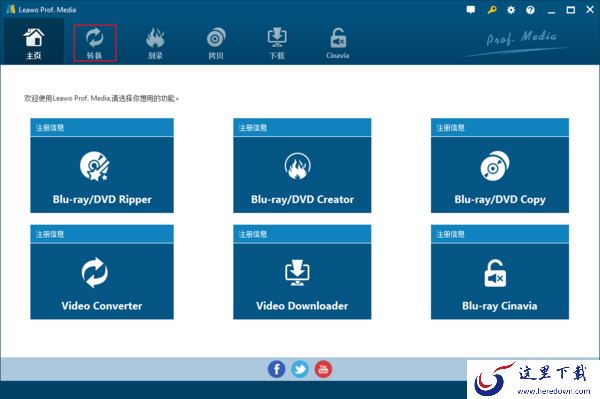This screenshot has width=600, height=399.
Task: Click 注册信息 above Video Converter
Action: coord(50,234)
